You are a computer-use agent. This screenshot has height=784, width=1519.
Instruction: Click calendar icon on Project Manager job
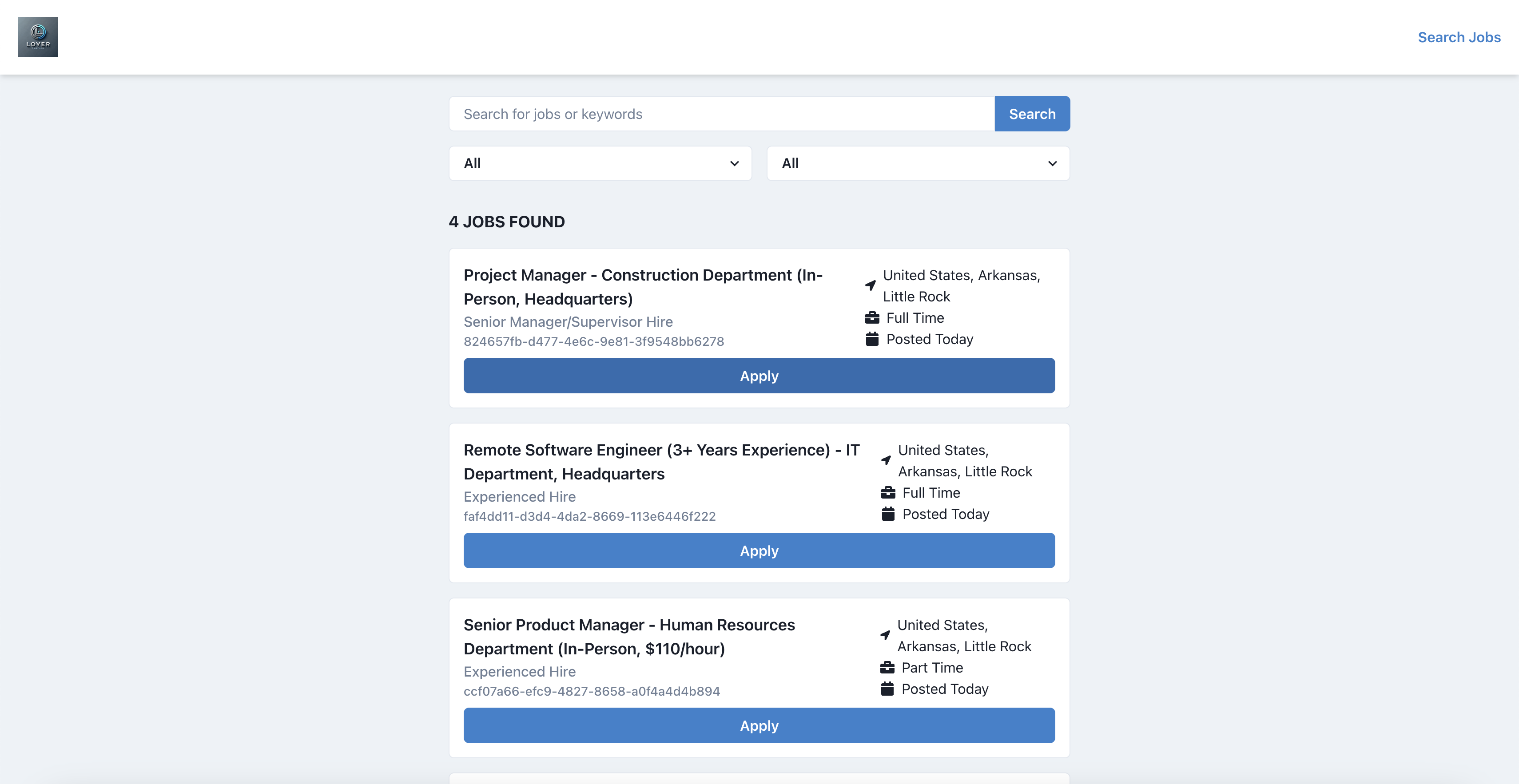(x=872, y=340)
